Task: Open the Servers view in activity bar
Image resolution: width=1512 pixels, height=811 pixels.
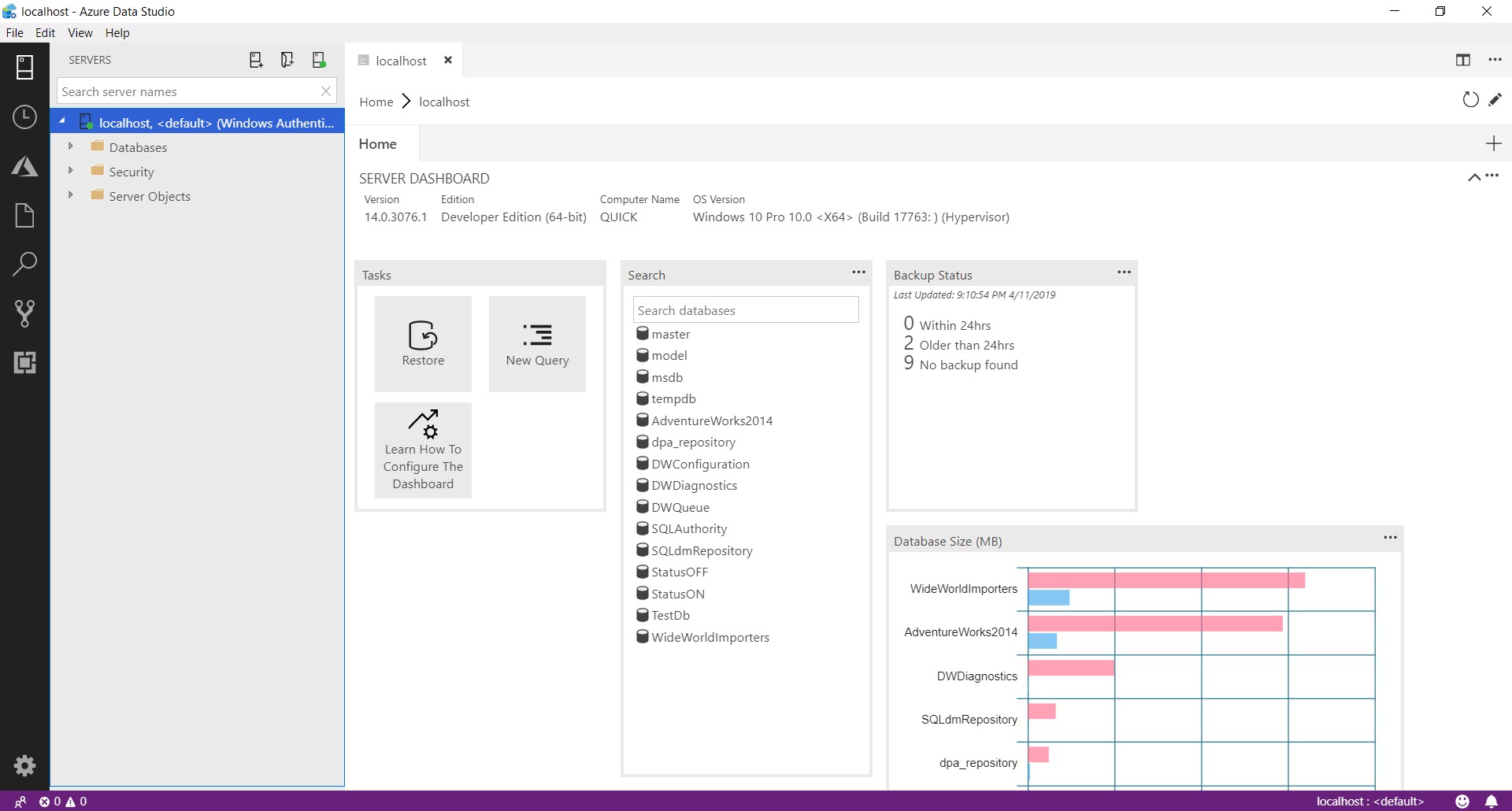Action: click(x=24, y=68)
